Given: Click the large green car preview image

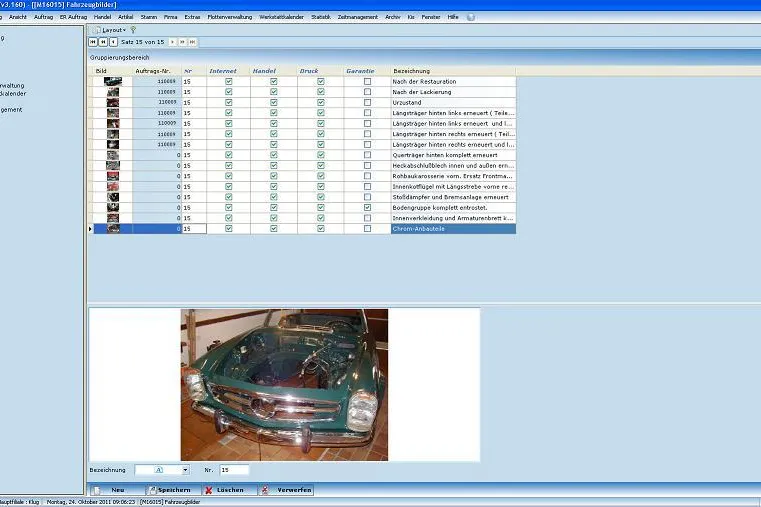Looking at the screenshot, I should (x=284, y=385).
